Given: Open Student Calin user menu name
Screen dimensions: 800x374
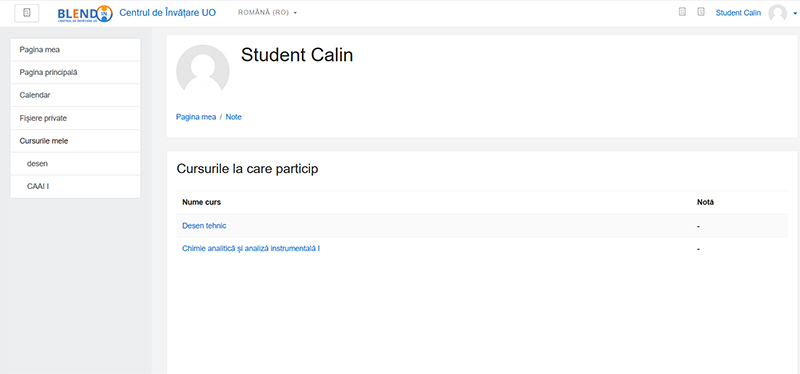Looking at the screenshot, I should [x=738, y=13].
